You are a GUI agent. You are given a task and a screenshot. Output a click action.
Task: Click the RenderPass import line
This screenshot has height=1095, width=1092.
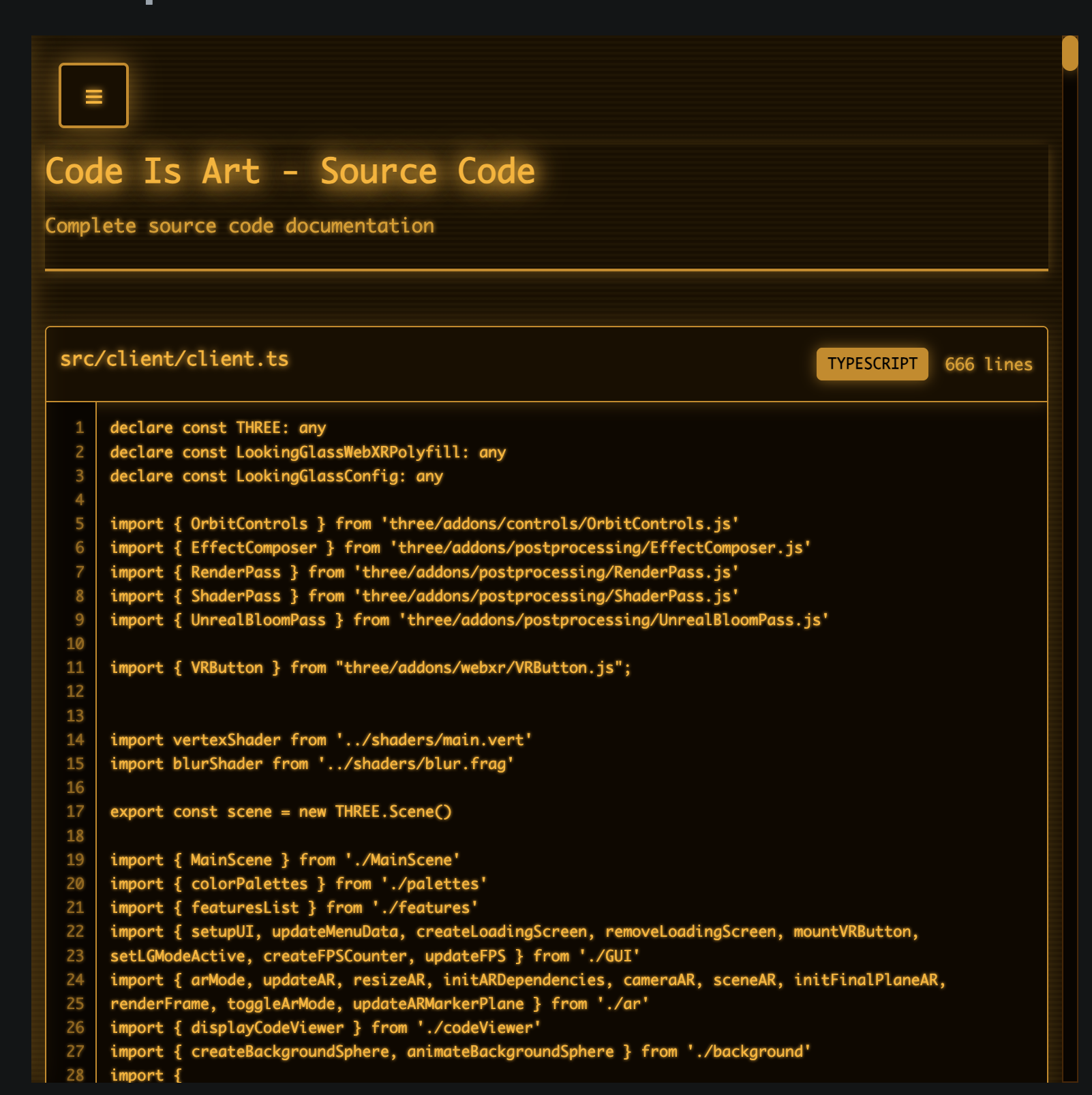(x=425, y=572)
